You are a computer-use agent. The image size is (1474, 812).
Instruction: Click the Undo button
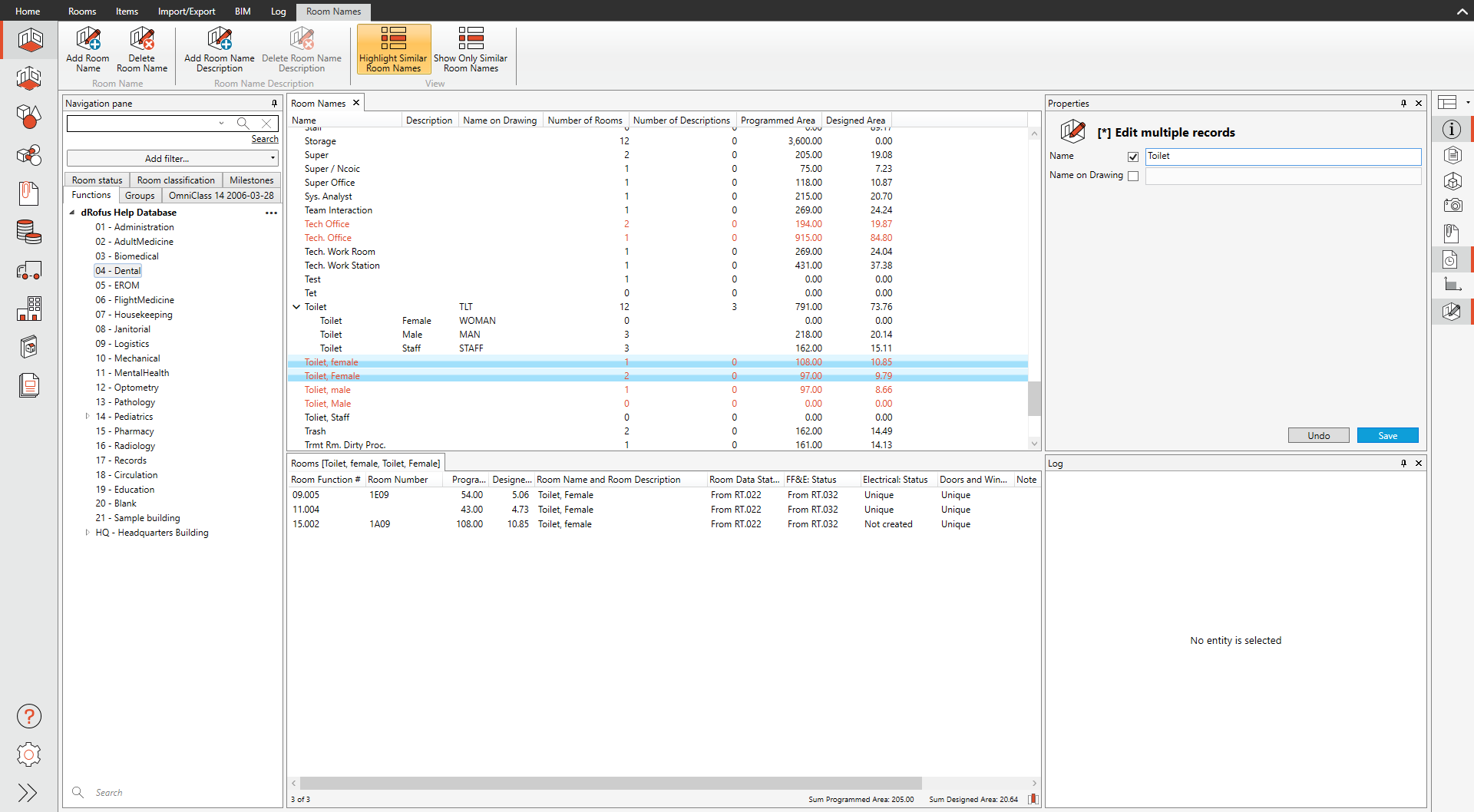point(1318,435)
